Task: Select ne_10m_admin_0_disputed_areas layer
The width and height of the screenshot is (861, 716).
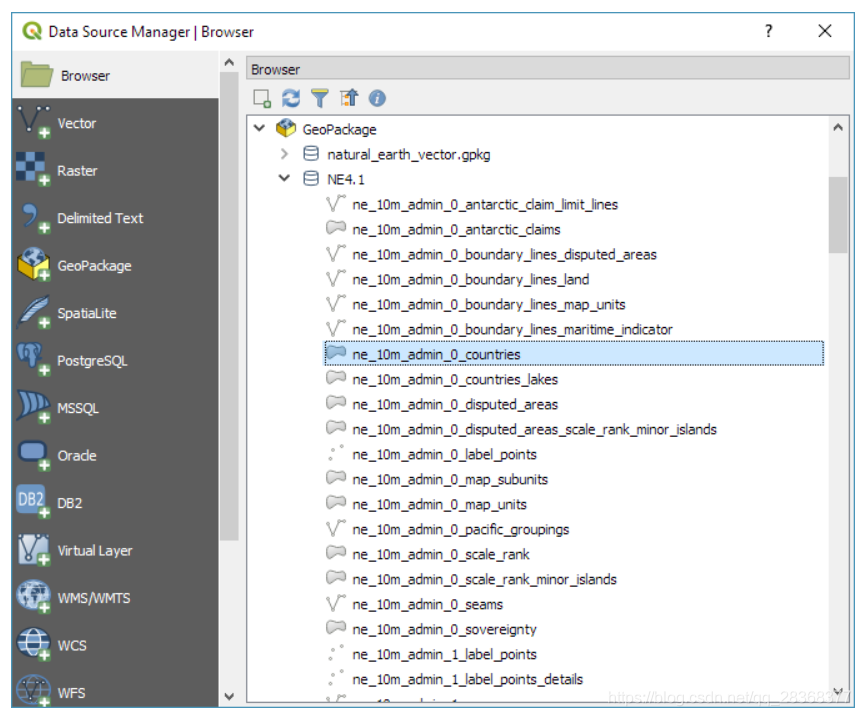Action: 455,405
